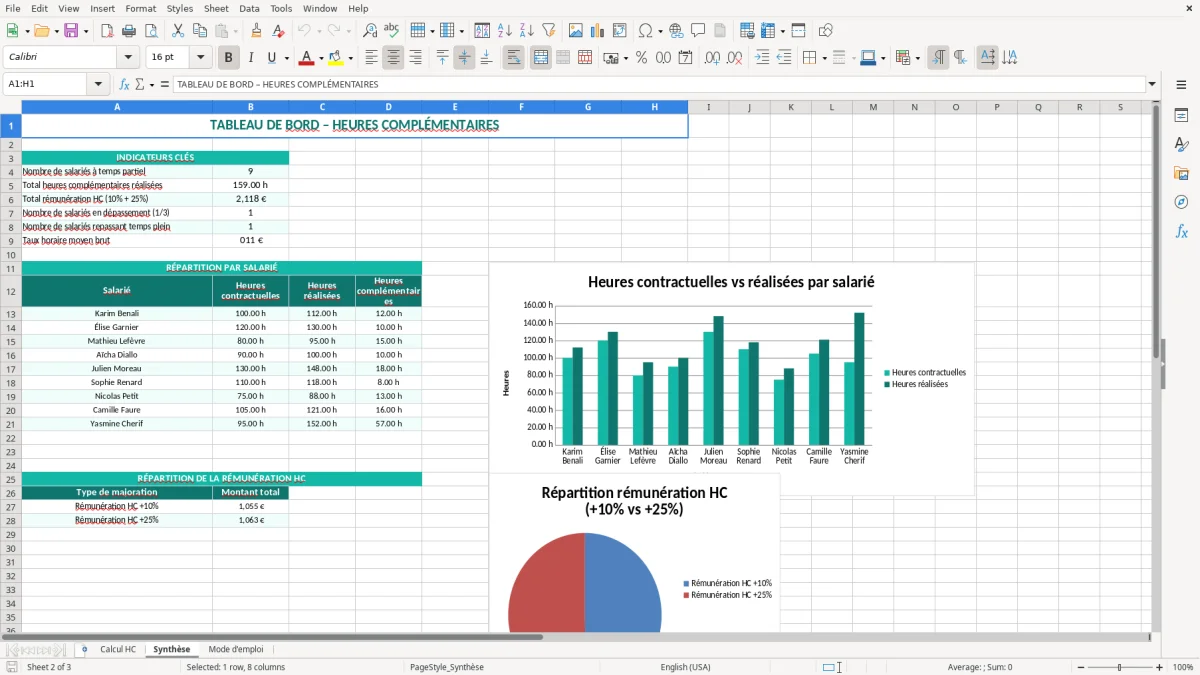
Task: Click the zoom in plus button
Action: point(1160,667)
